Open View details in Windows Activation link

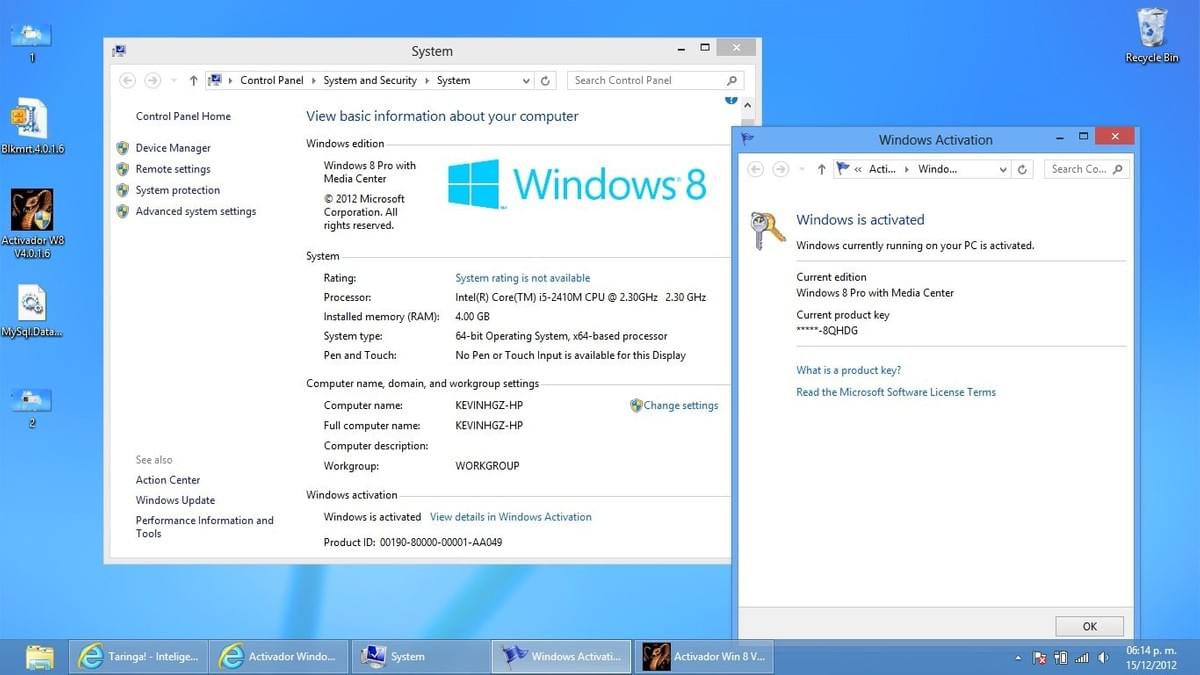(x=511, y=517)
